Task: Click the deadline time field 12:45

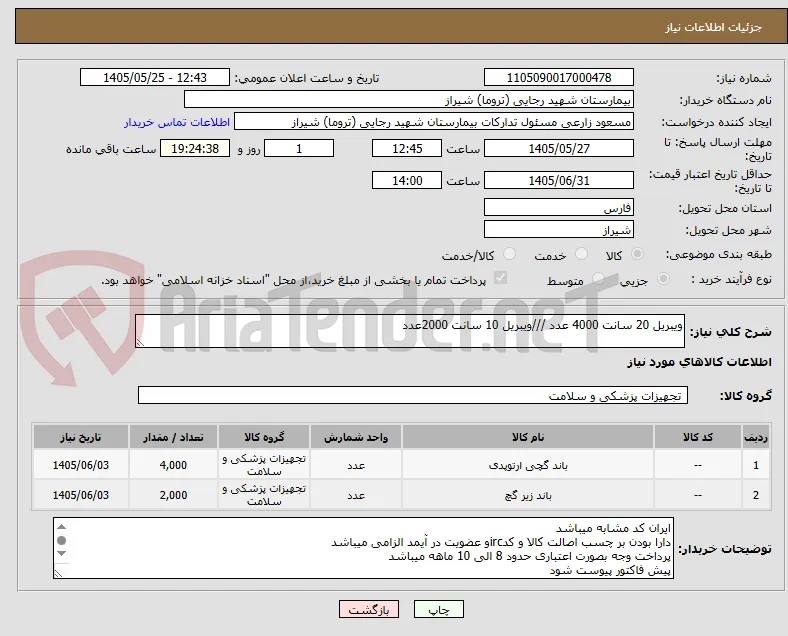Action: pos(407,149)
